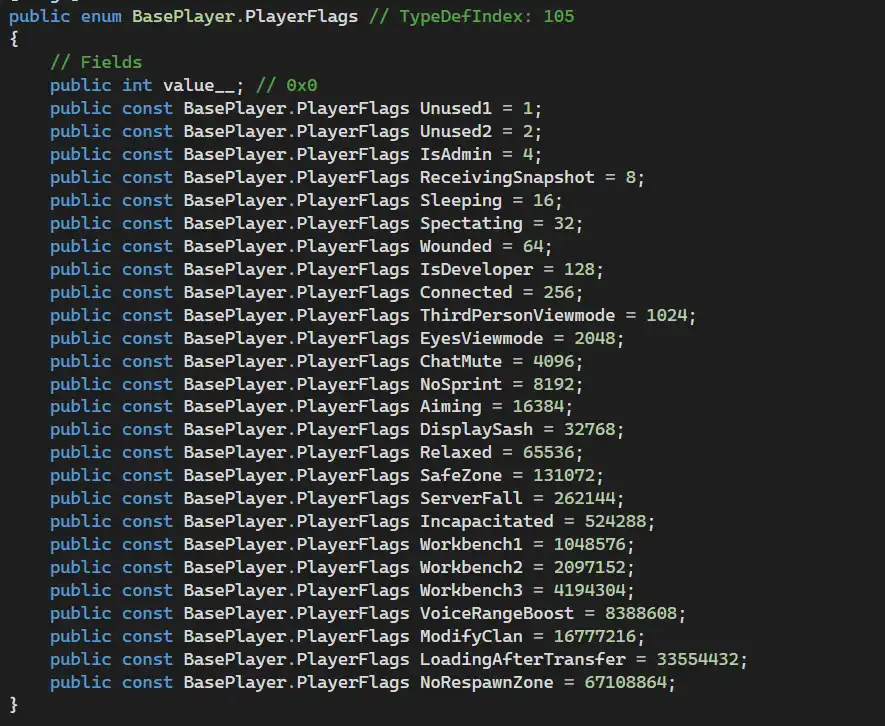Click the 'Incapacitated' flag name
Screen dimensions: 885x726
[x=487, y=521]
